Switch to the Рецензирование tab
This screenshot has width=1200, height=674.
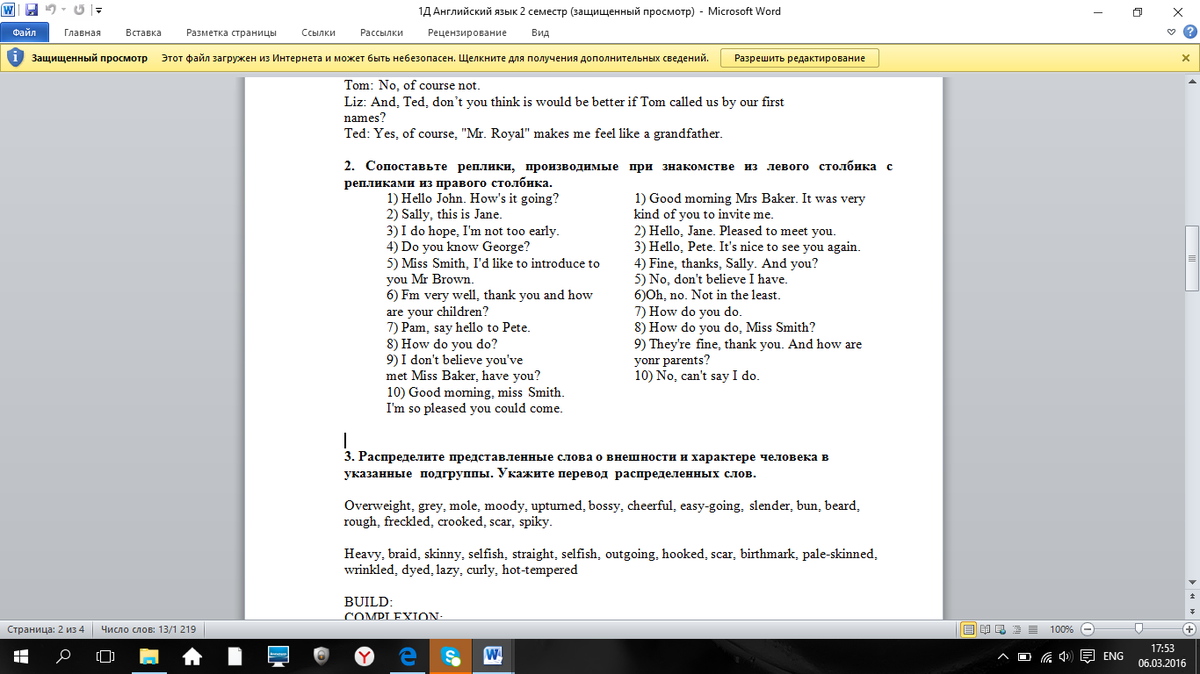[466, 33]
